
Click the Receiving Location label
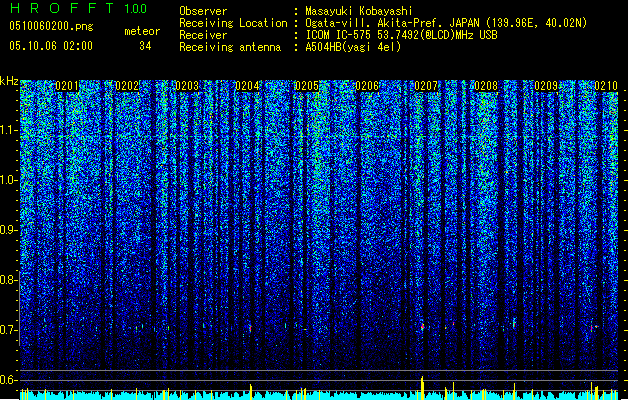233,23
